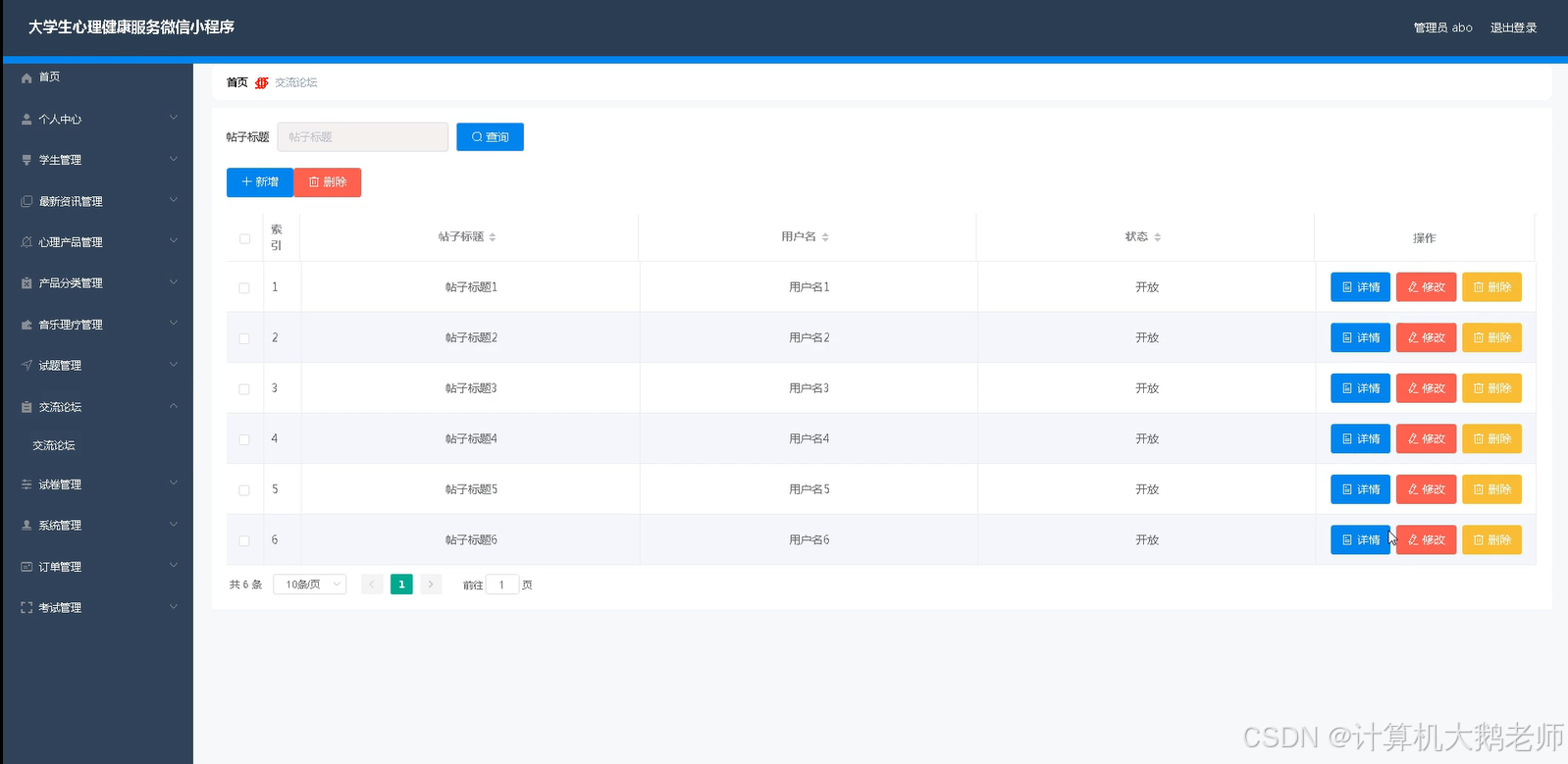Click the 查询 search button
The width and height of the screenshot is (1568, 764).
pyautogui.click(x=490, y=137)
